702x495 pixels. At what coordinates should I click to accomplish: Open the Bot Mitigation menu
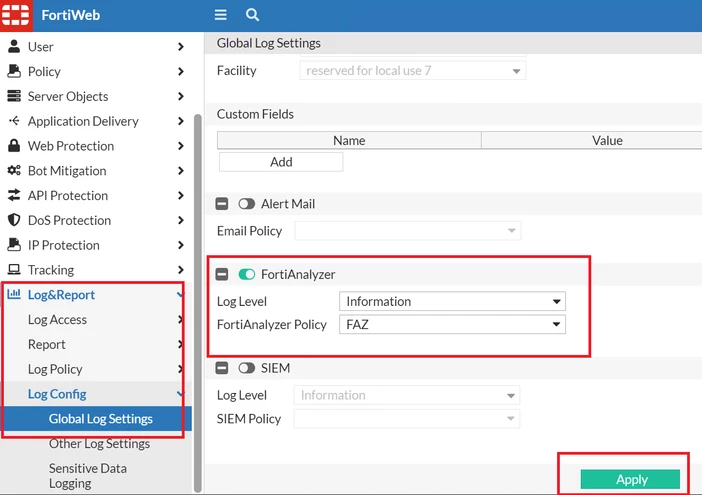click(x=96, y=171)
